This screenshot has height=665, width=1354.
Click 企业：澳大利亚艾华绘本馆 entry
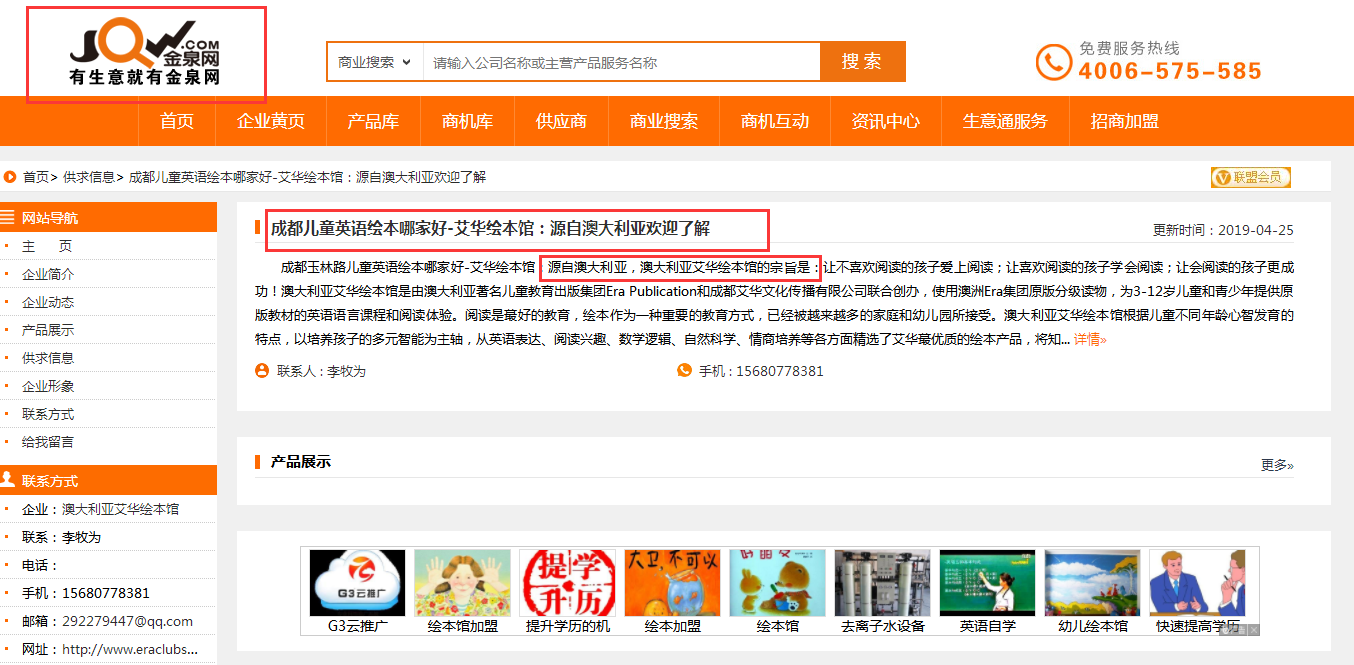[100, 509]
